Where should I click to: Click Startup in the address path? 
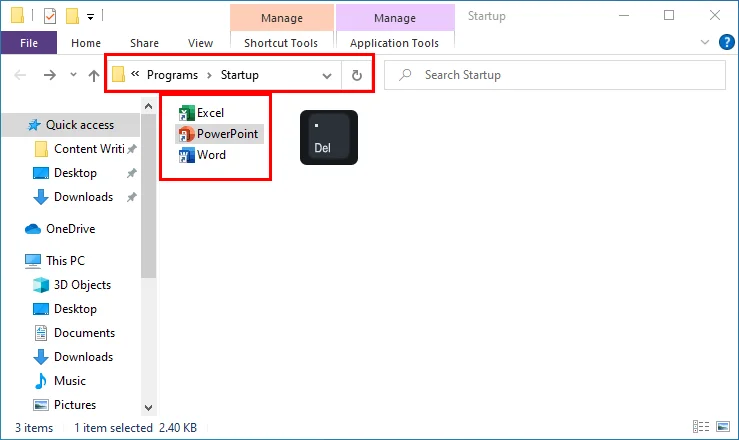[239, 75]
